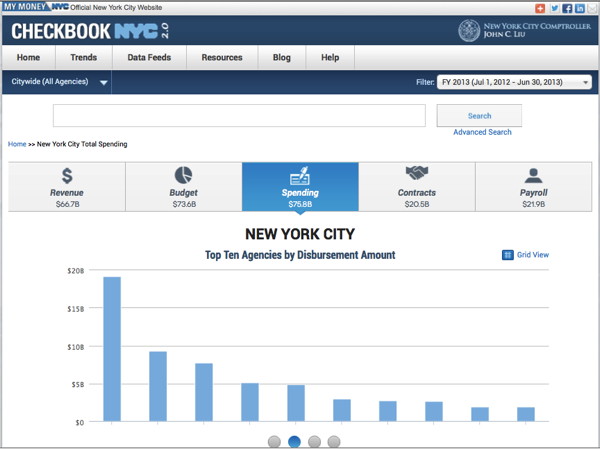Click the fourth bar near $5B

[250, 402]
